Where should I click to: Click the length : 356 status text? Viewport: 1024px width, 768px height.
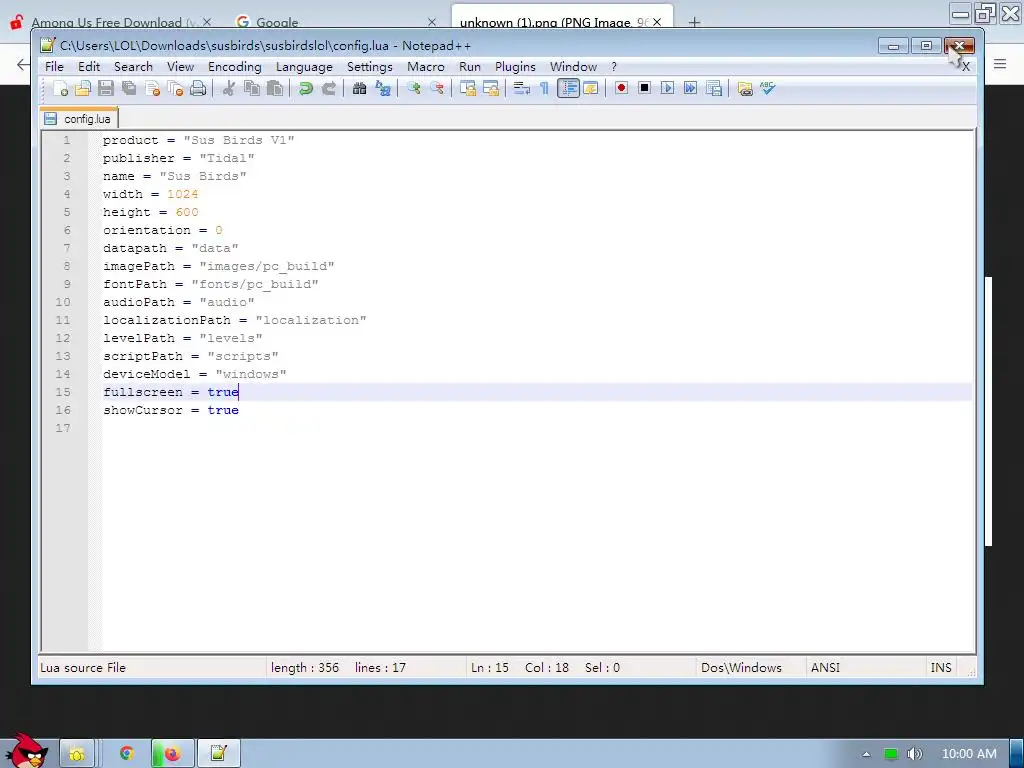tap(305, 667)
